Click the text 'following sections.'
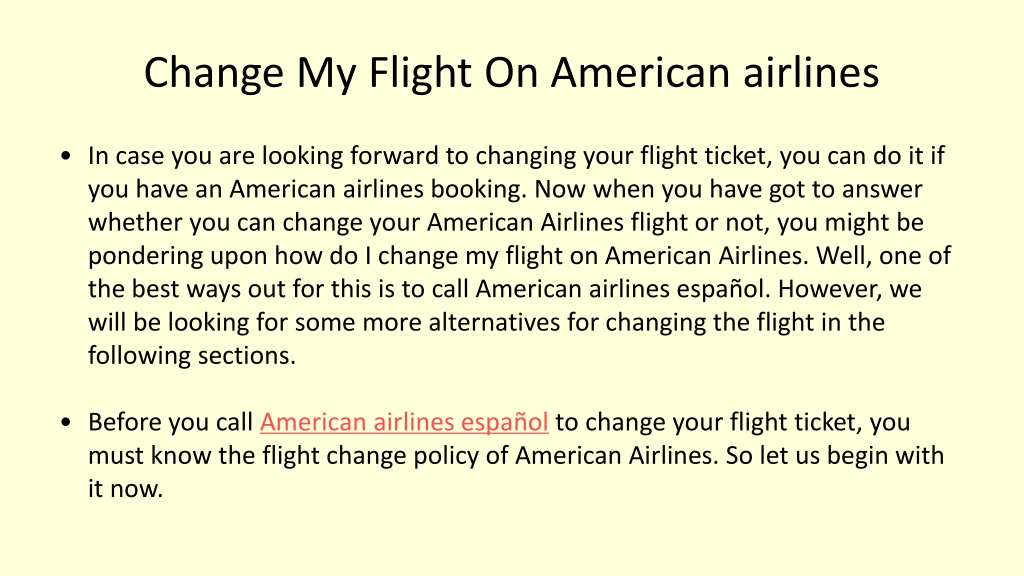The width and height of the screenshot is (1024, 576). [192, 356]
